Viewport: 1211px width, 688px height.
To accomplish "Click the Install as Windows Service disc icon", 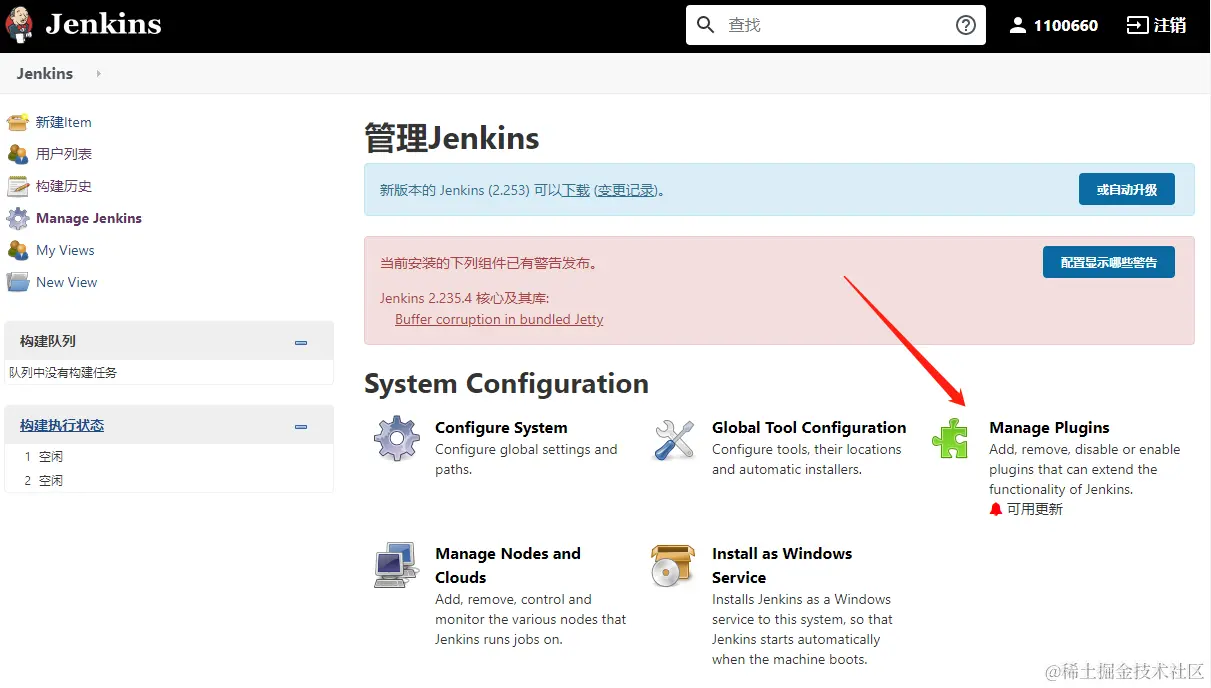I will coord(673,565).
